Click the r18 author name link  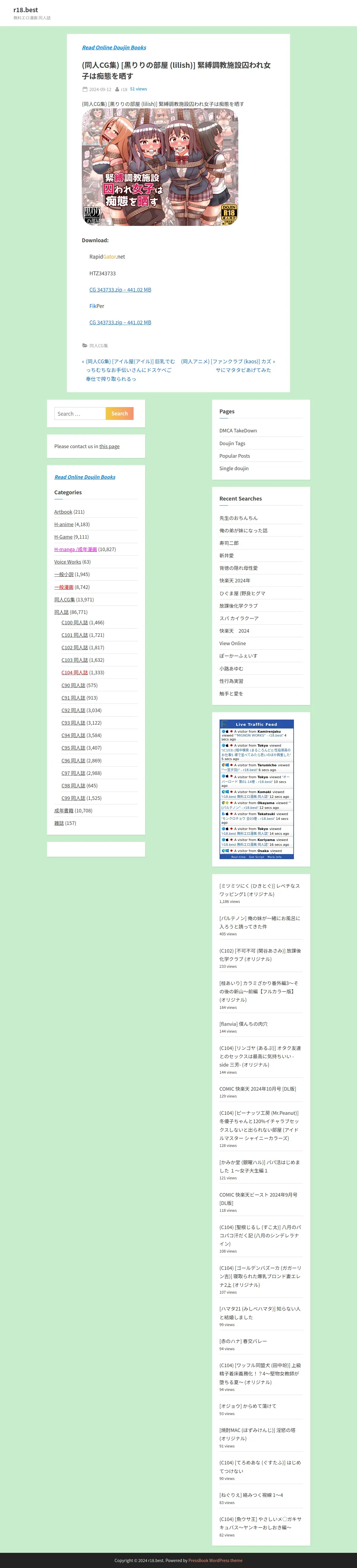124,90
